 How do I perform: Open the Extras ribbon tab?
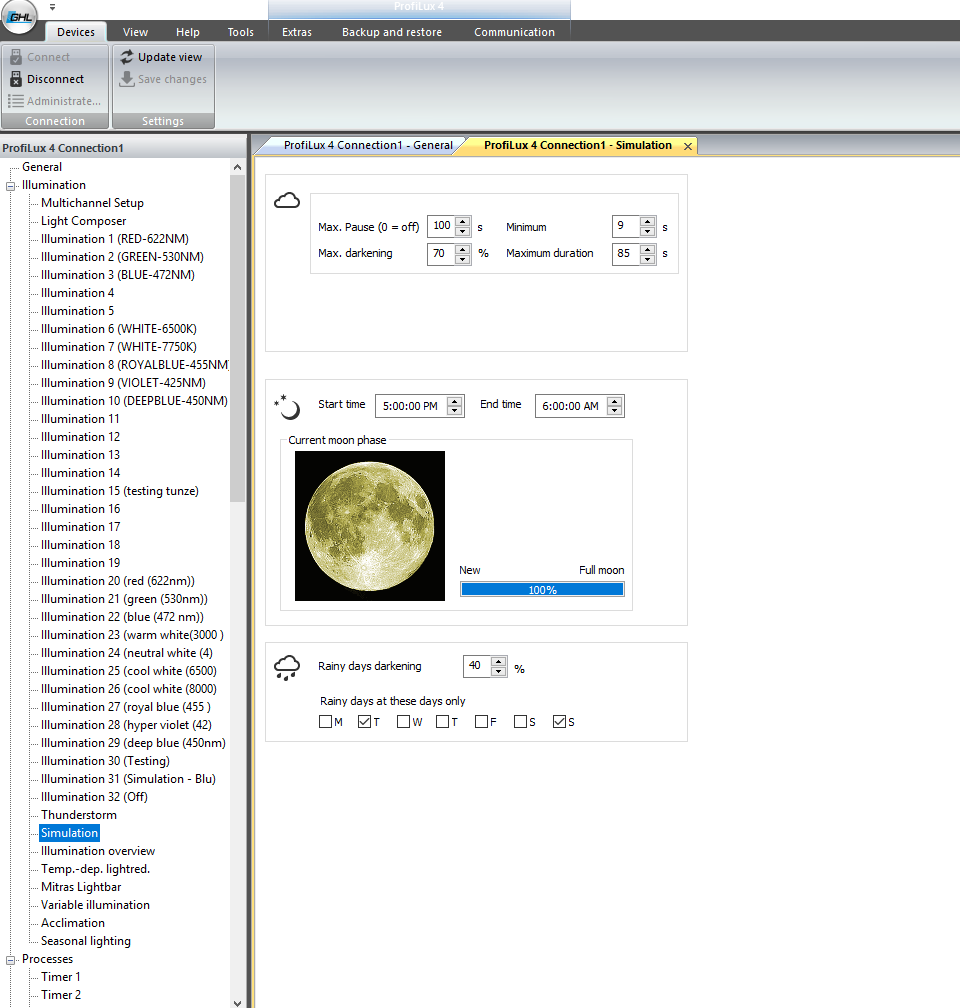point(296,32)
